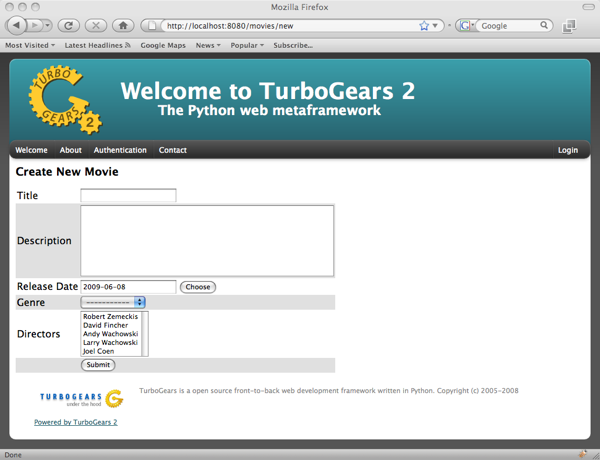Image resolution: width=600 pixels, height=460 pixels.
Task: Open the Contact navigation tab
Action: point(173,150)
